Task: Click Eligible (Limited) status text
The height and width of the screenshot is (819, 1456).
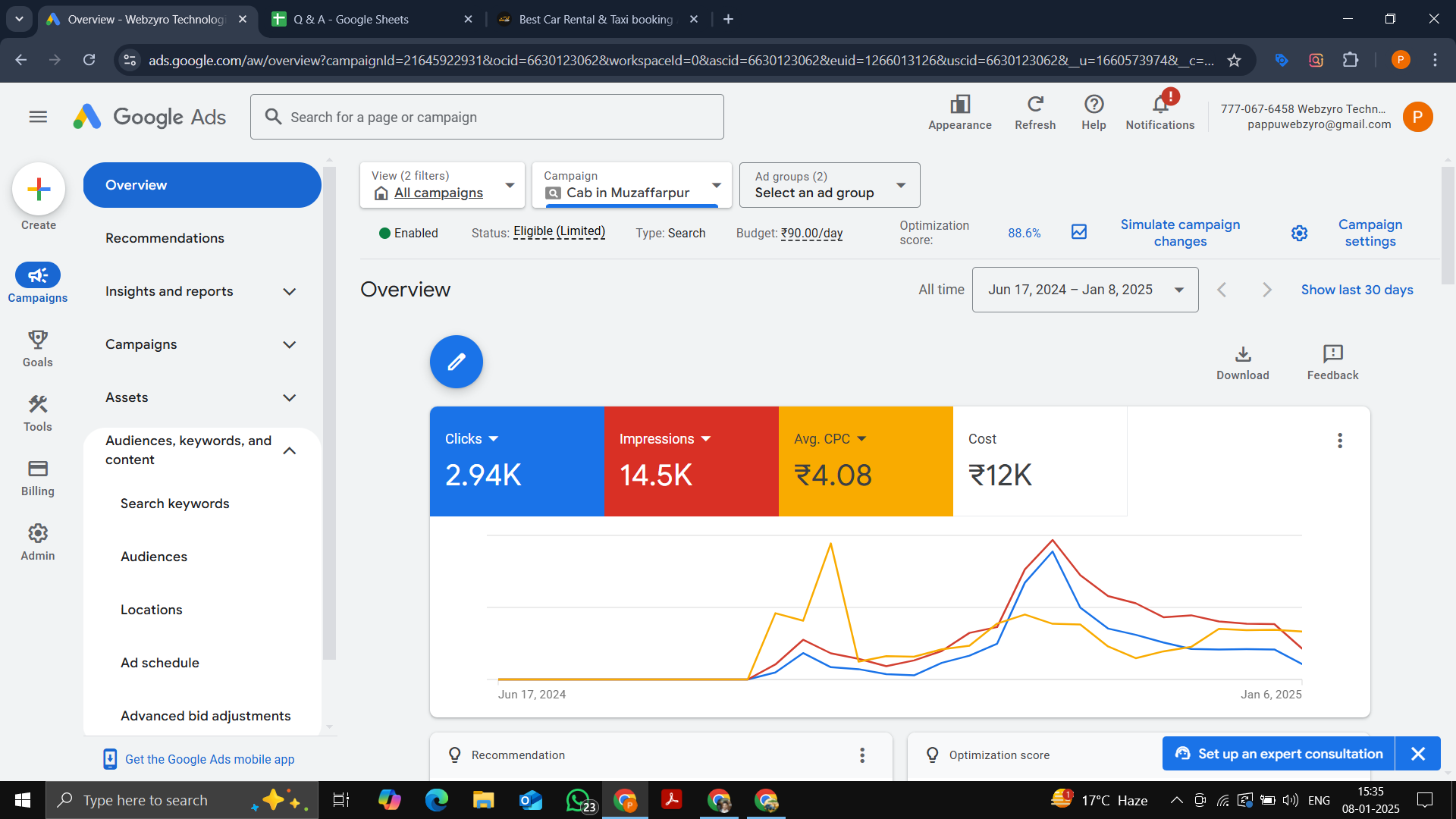Action: coord(559,232)
